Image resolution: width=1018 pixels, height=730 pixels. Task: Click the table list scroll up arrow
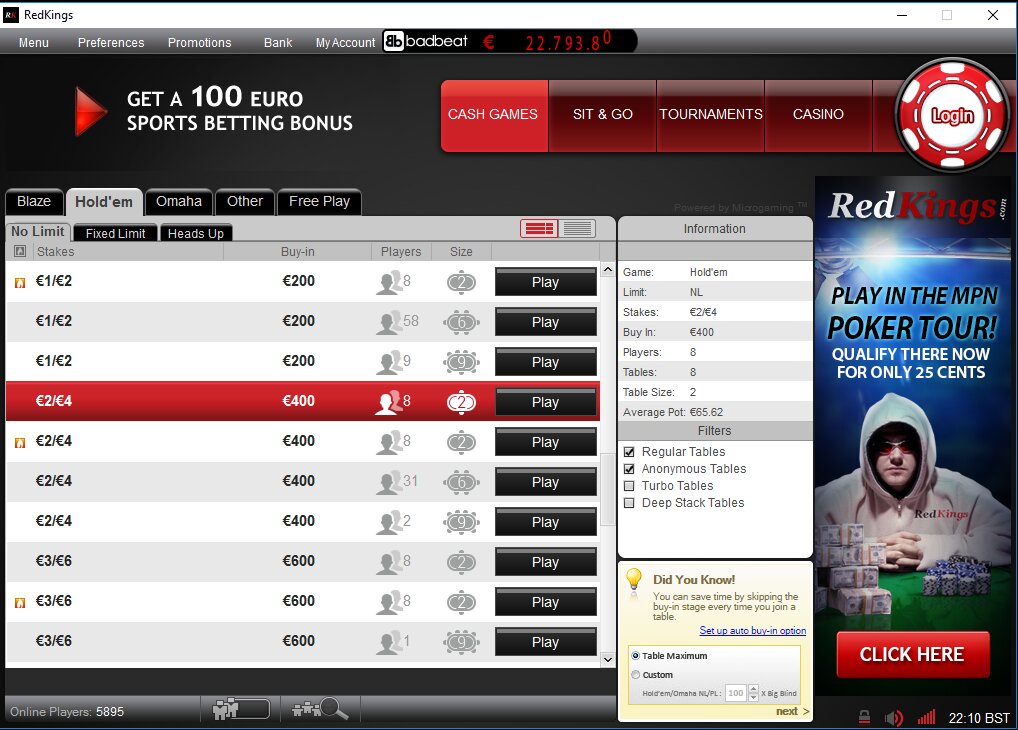608,269
